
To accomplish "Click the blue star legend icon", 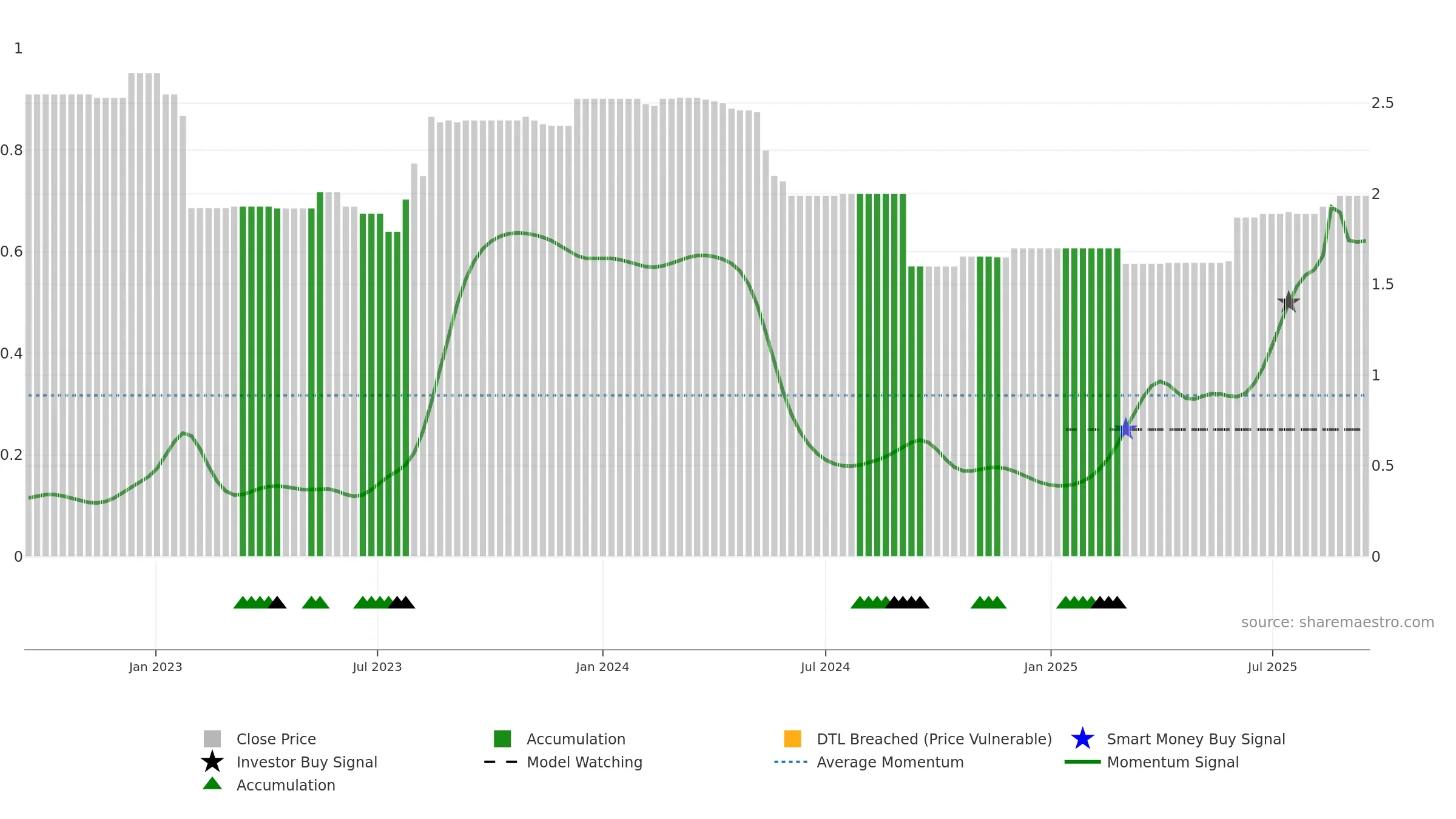I will [1082, 739].
